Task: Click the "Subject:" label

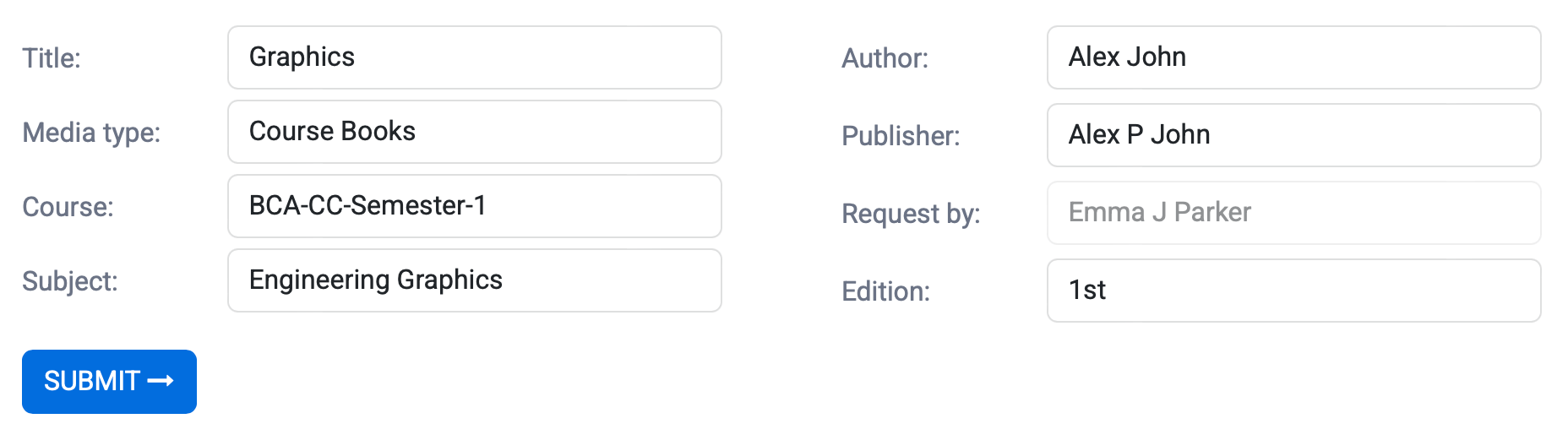Action: click(70, 281)
